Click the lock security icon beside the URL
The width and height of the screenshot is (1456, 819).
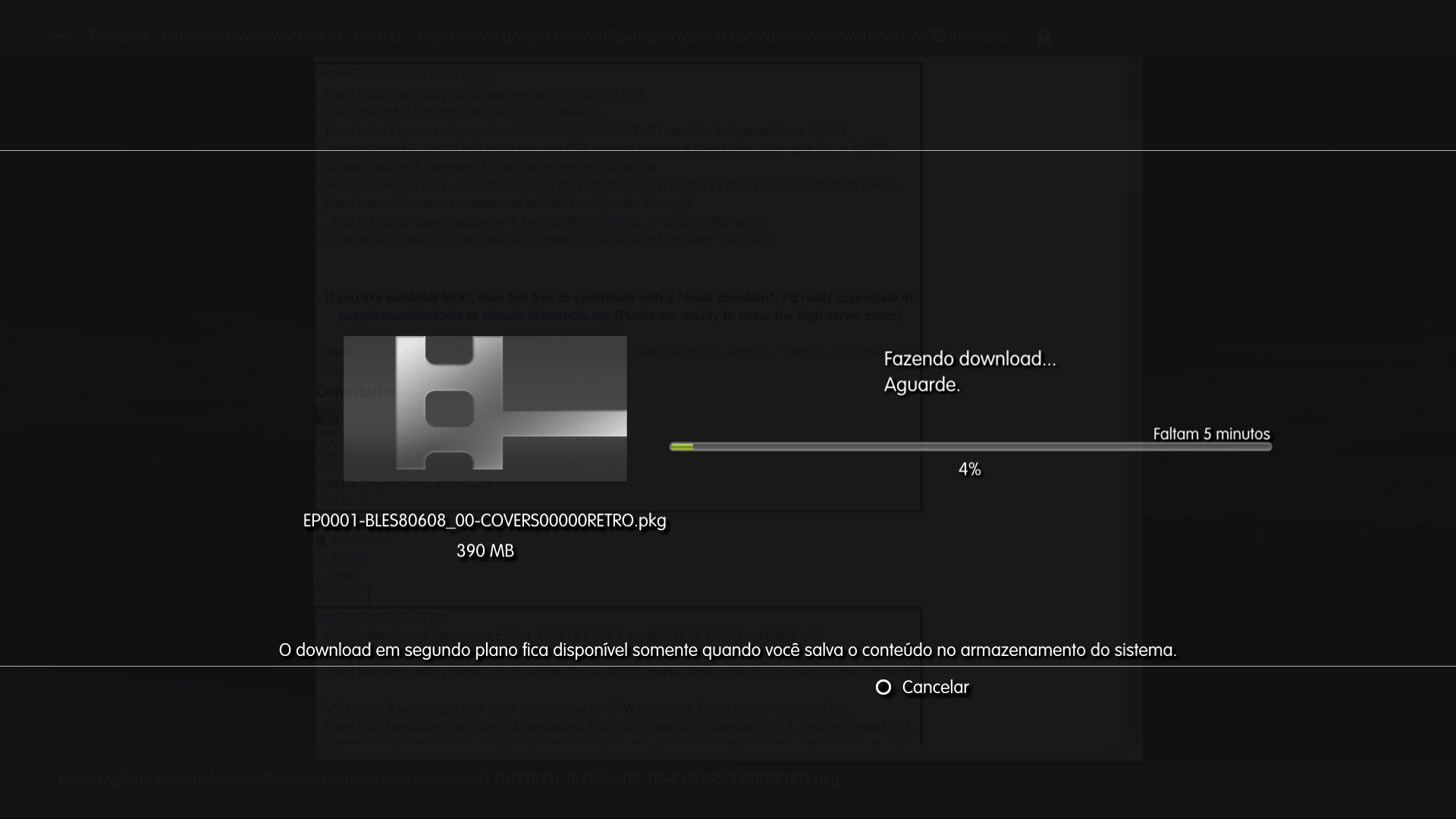(x=1044, y=36)
